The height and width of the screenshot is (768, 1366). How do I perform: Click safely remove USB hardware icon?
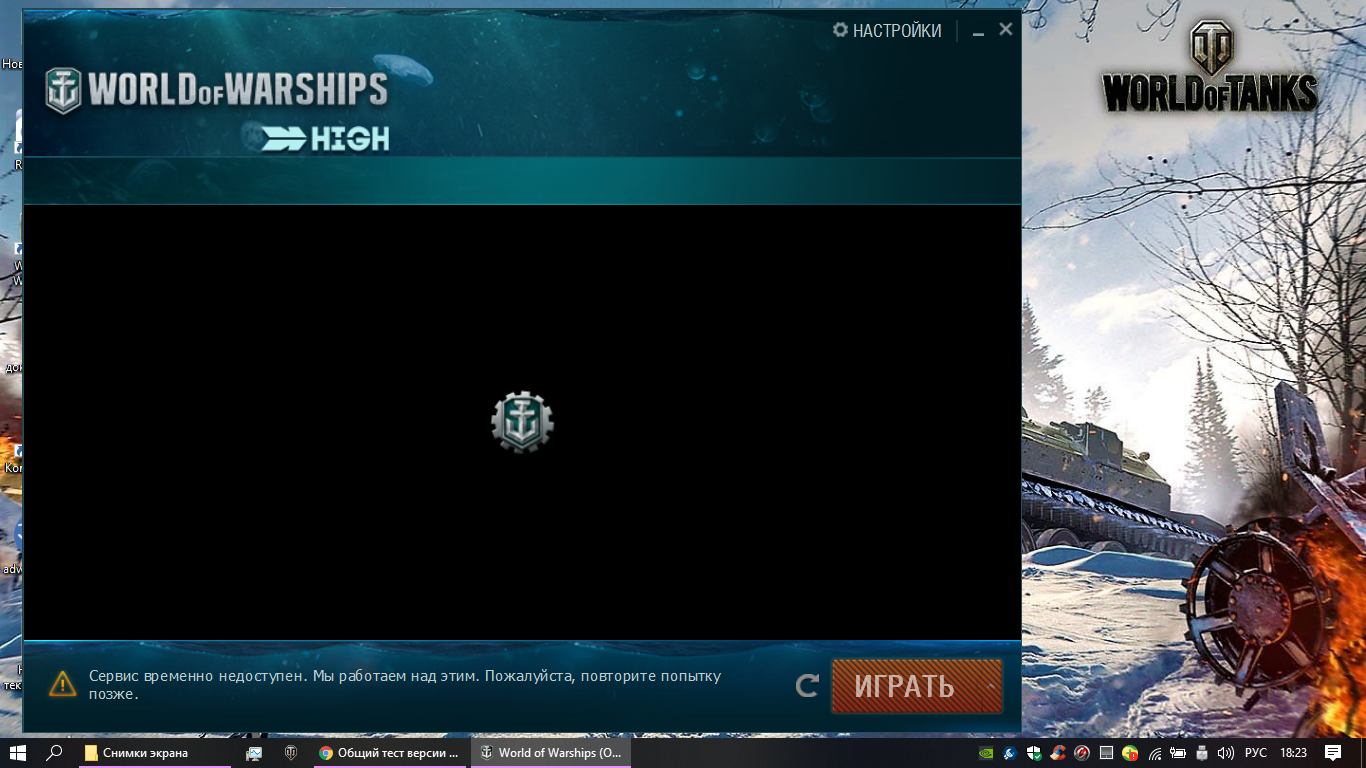click(1202, 753)
